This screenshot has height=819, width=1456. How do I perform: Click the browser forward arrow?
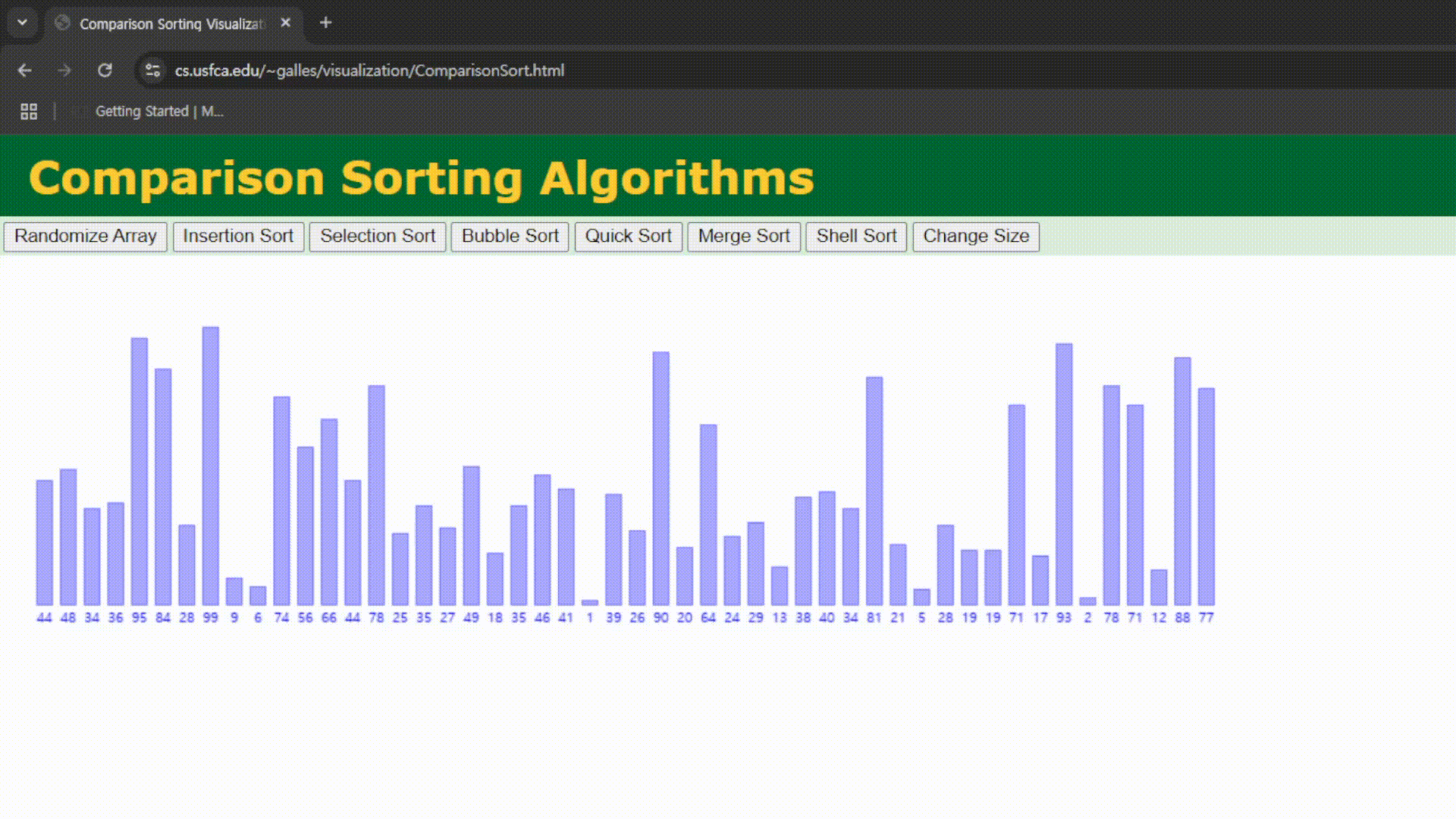(64, 71)
